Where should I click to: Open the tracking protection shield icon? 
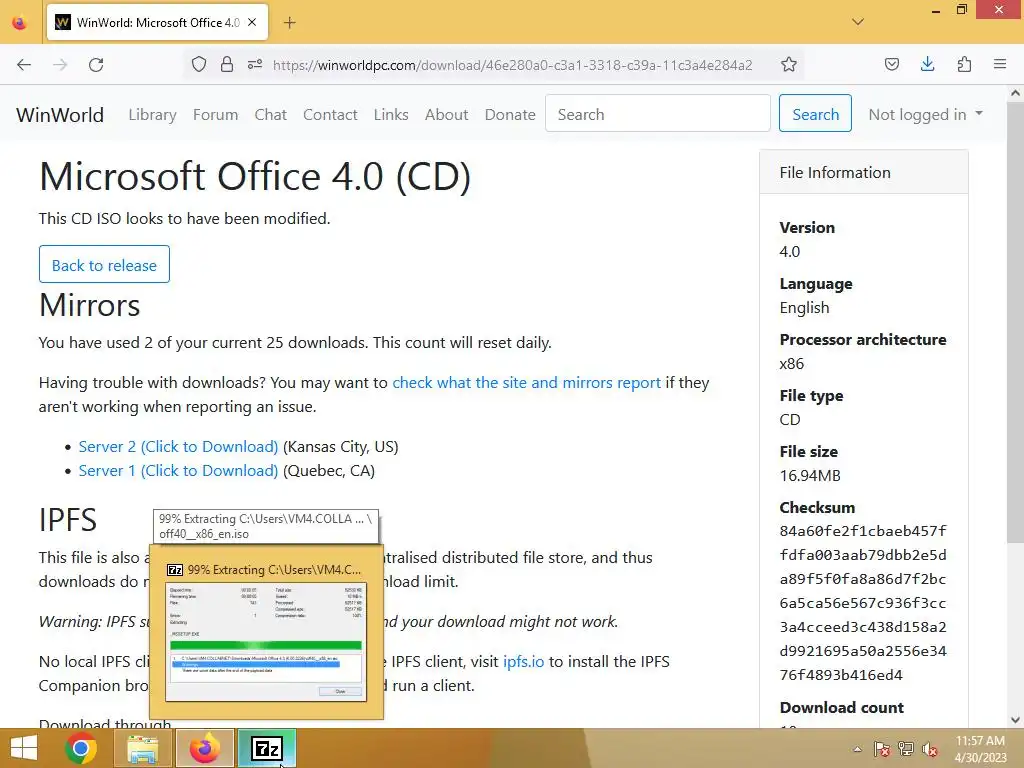point(199,65)
